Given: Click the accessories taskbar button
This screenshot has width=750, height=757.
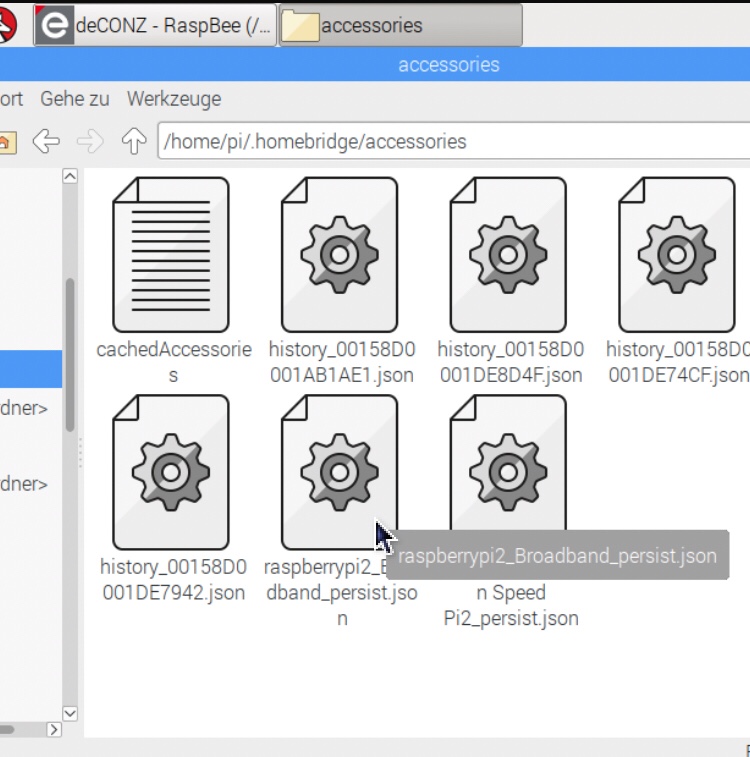Looking at the screenshot, I should click(400, 26).
